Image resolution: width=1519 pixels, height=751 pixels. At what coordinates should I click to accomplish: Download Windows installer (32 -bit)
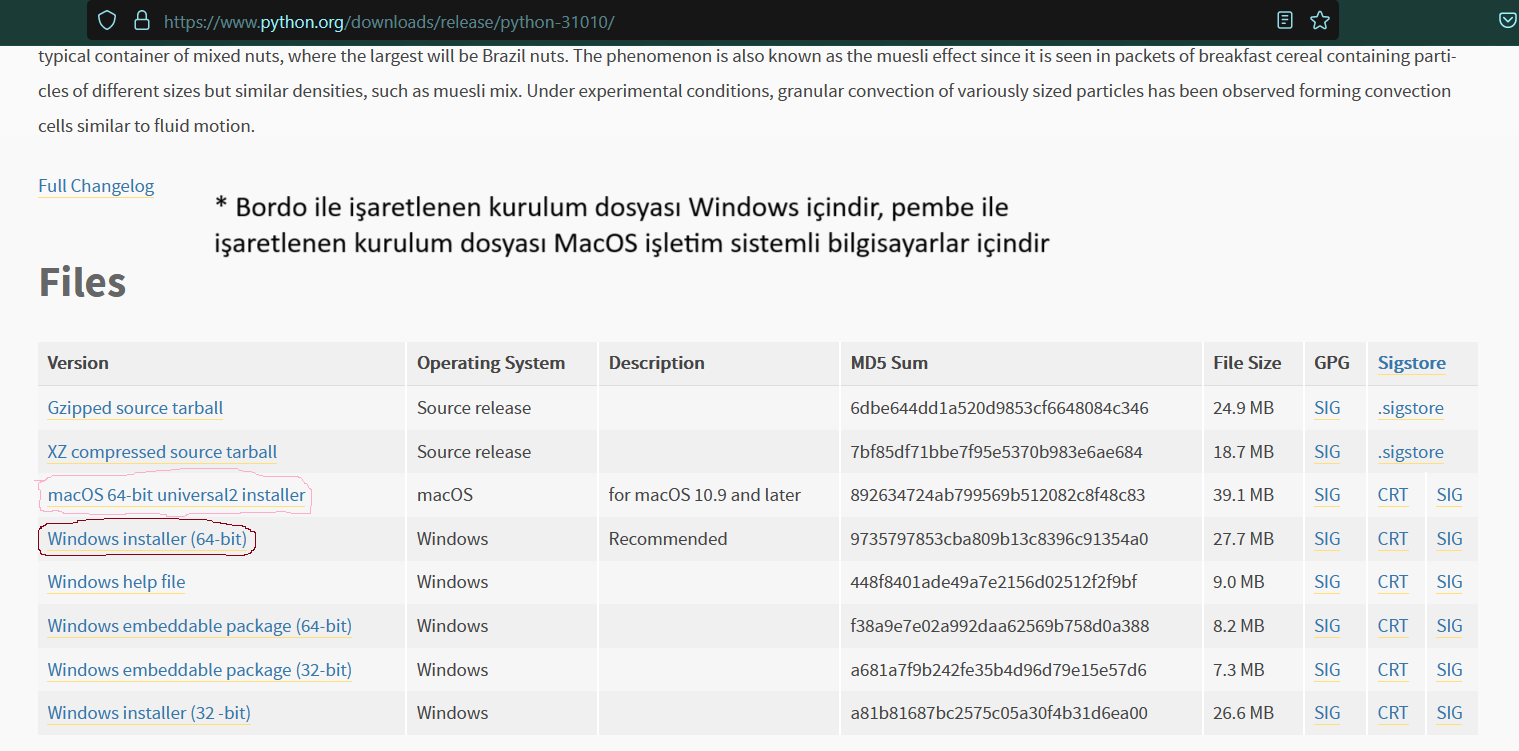coord(149,713)
